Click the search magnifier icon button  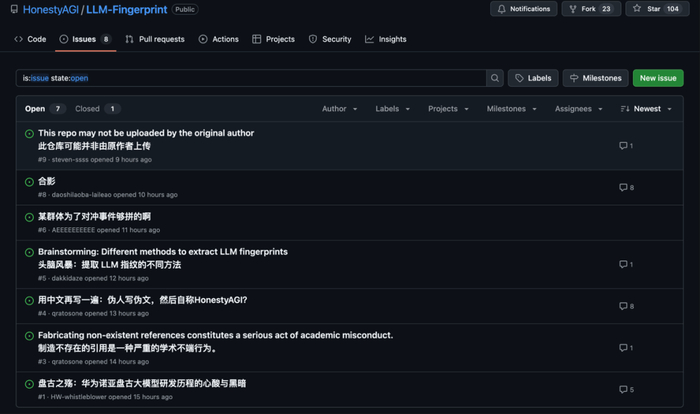(x=495, y=78)
